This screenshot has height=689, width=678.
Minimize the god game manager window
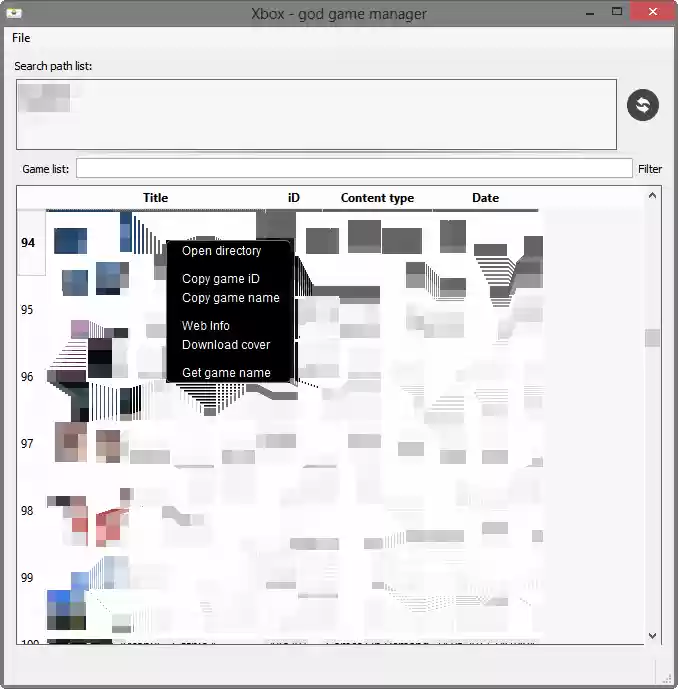(x=590, y=13)
